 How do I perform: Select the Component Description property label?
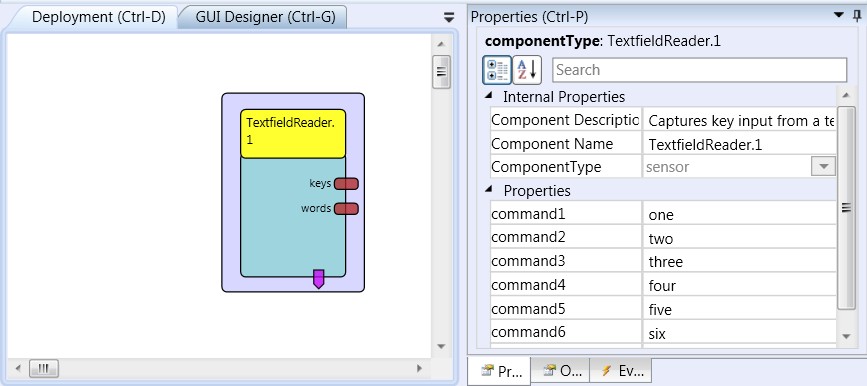[x=565, y=119]
